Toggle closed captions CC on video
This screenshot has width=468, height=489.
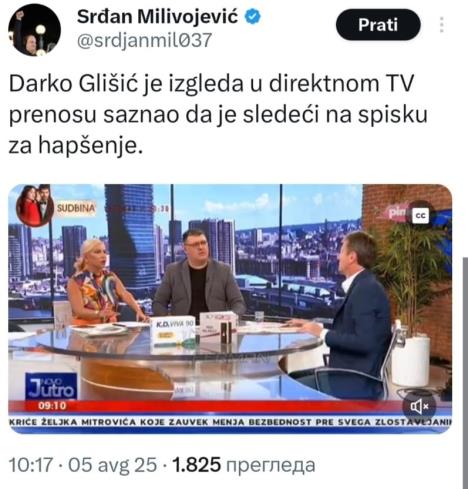point(420,216)
